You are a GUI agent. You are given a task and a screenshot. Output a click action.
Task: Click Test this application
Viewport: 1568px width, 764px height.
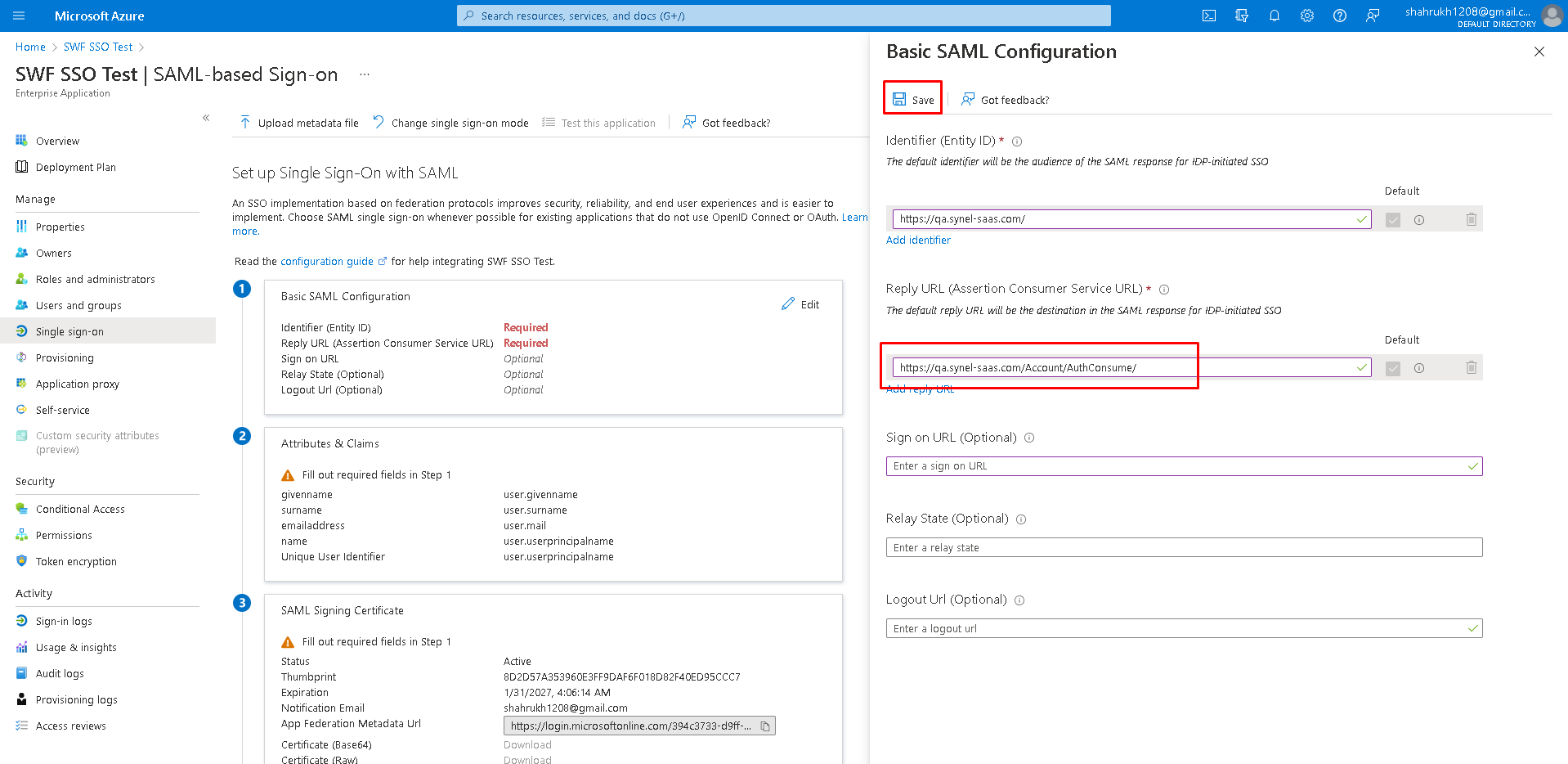[x=599, y=123]
